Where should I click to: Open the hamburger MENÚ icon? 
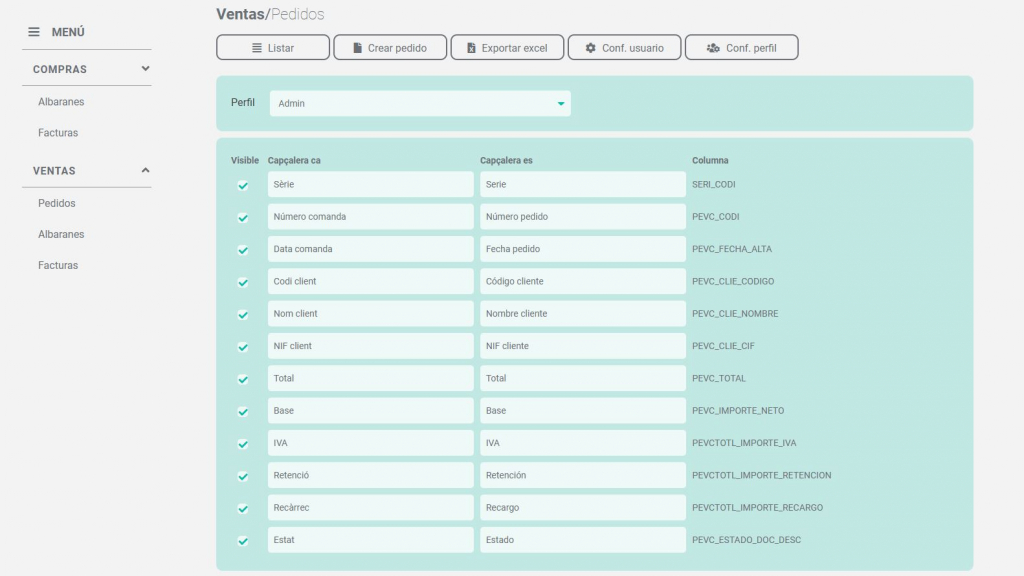[34, 32]
